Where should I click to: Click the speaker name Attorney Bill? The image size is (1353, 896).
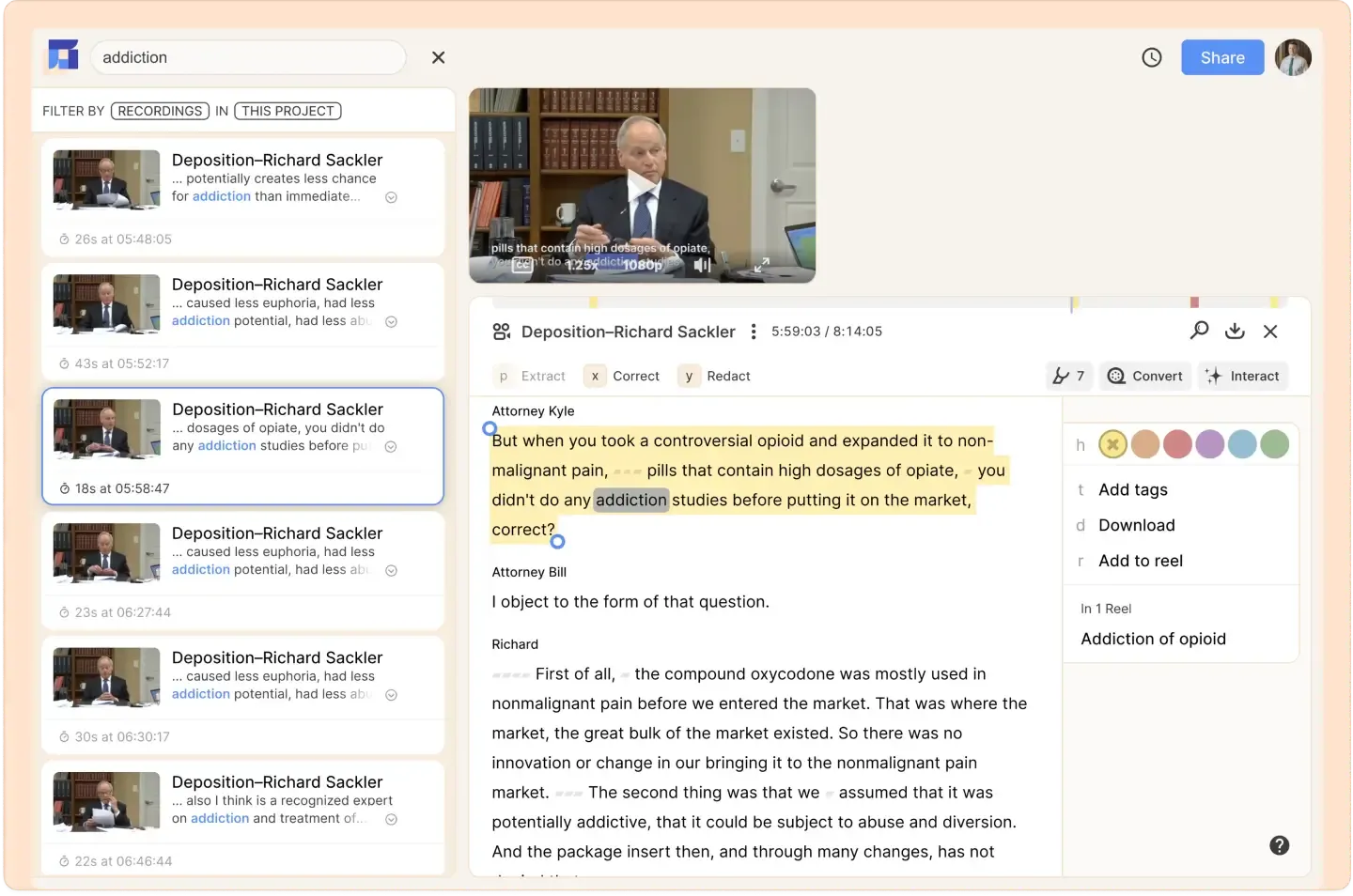529,572
